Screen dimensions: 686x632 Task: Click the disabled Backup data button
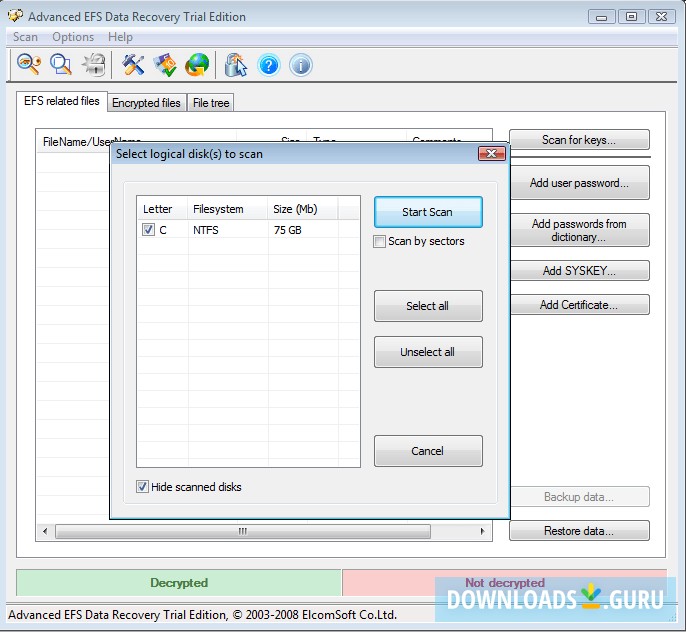[x=579, y=497]
